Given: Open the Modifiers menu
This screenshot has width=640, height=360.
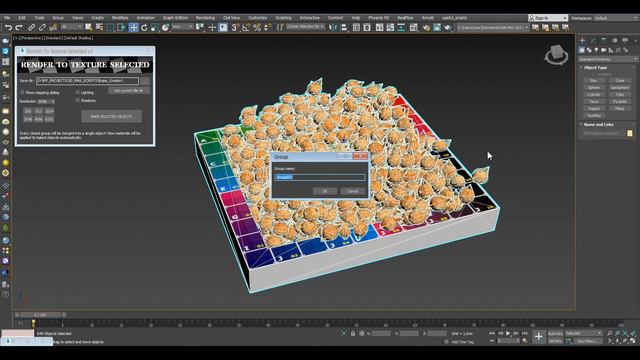Looking at the screenshot, I should coord(120,18).
